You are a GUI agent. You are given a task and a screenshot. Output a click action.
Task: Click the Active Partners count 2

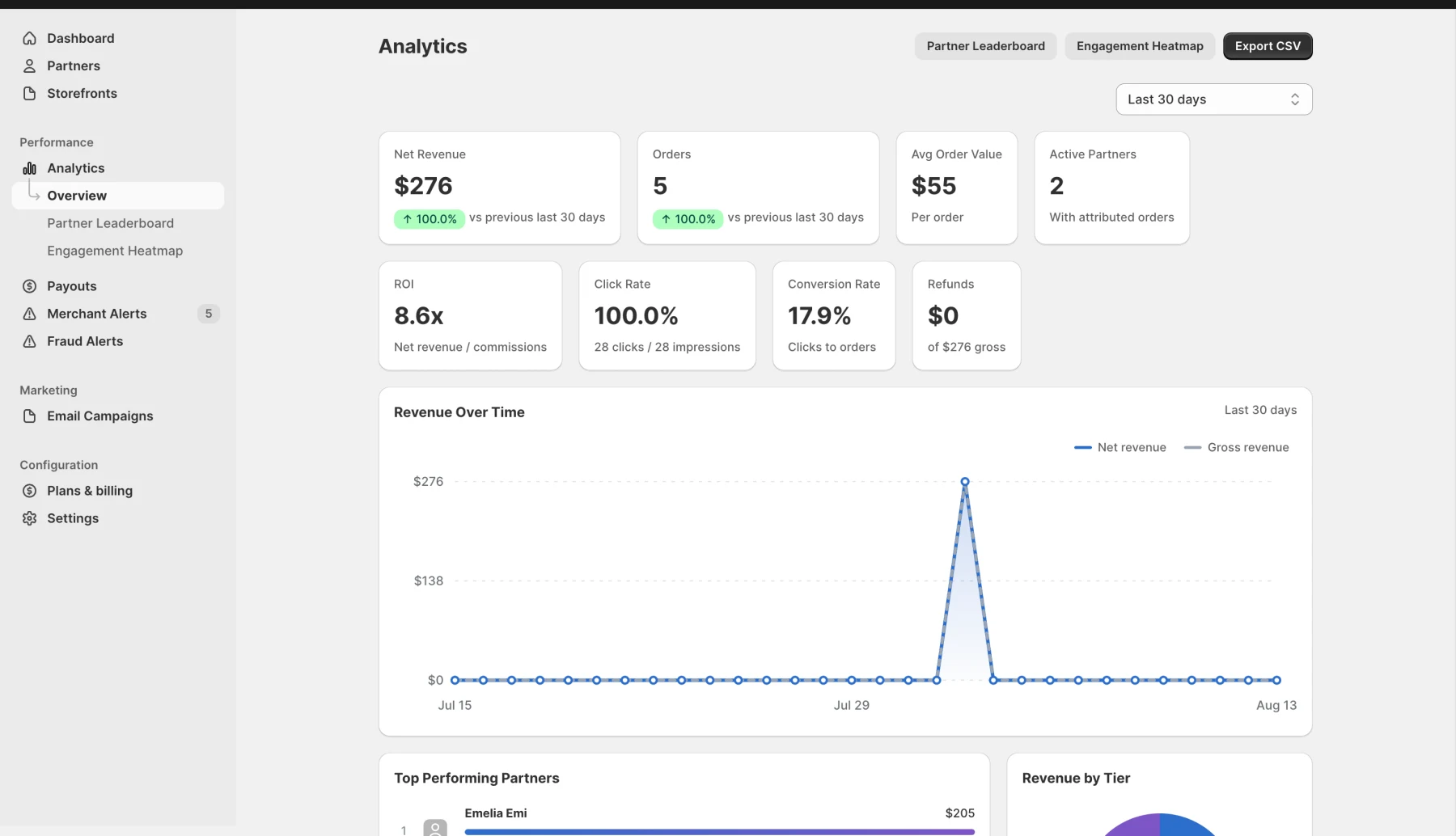(1056, 186)
